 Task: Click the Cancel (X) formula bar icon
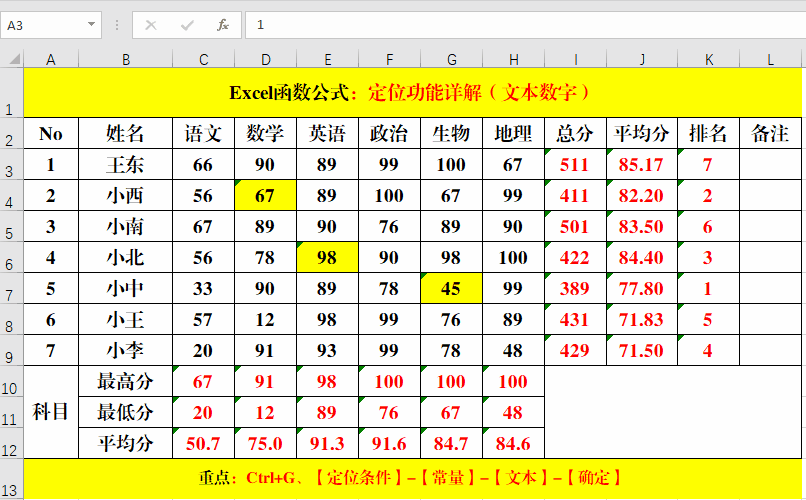coord(151,25)
